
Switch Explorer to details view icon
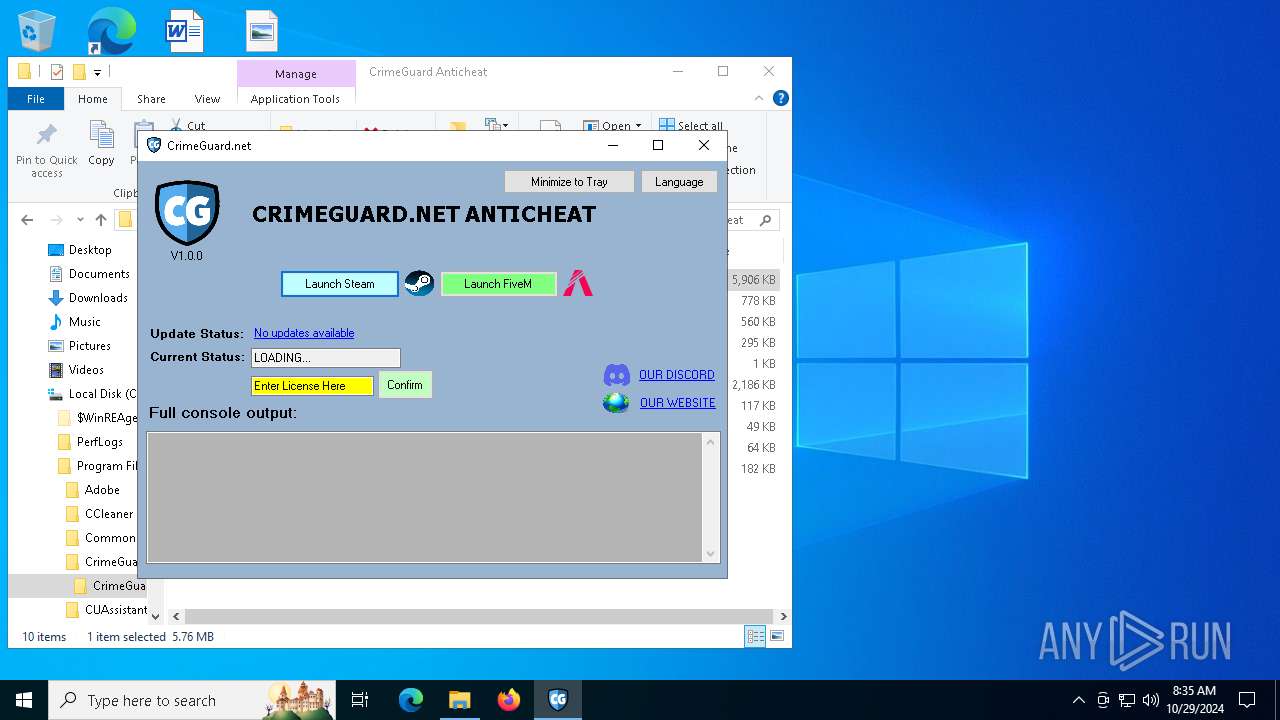pos(755,636)
